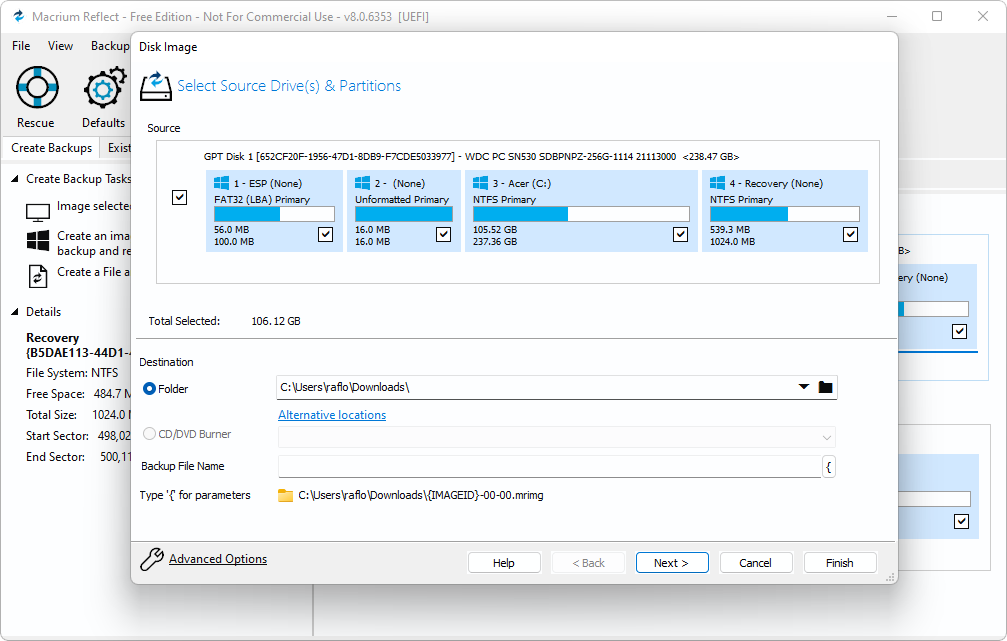Open the destination folder path dropdown
This screenshot has width=1007, height=641.
[x=803, y=387]
